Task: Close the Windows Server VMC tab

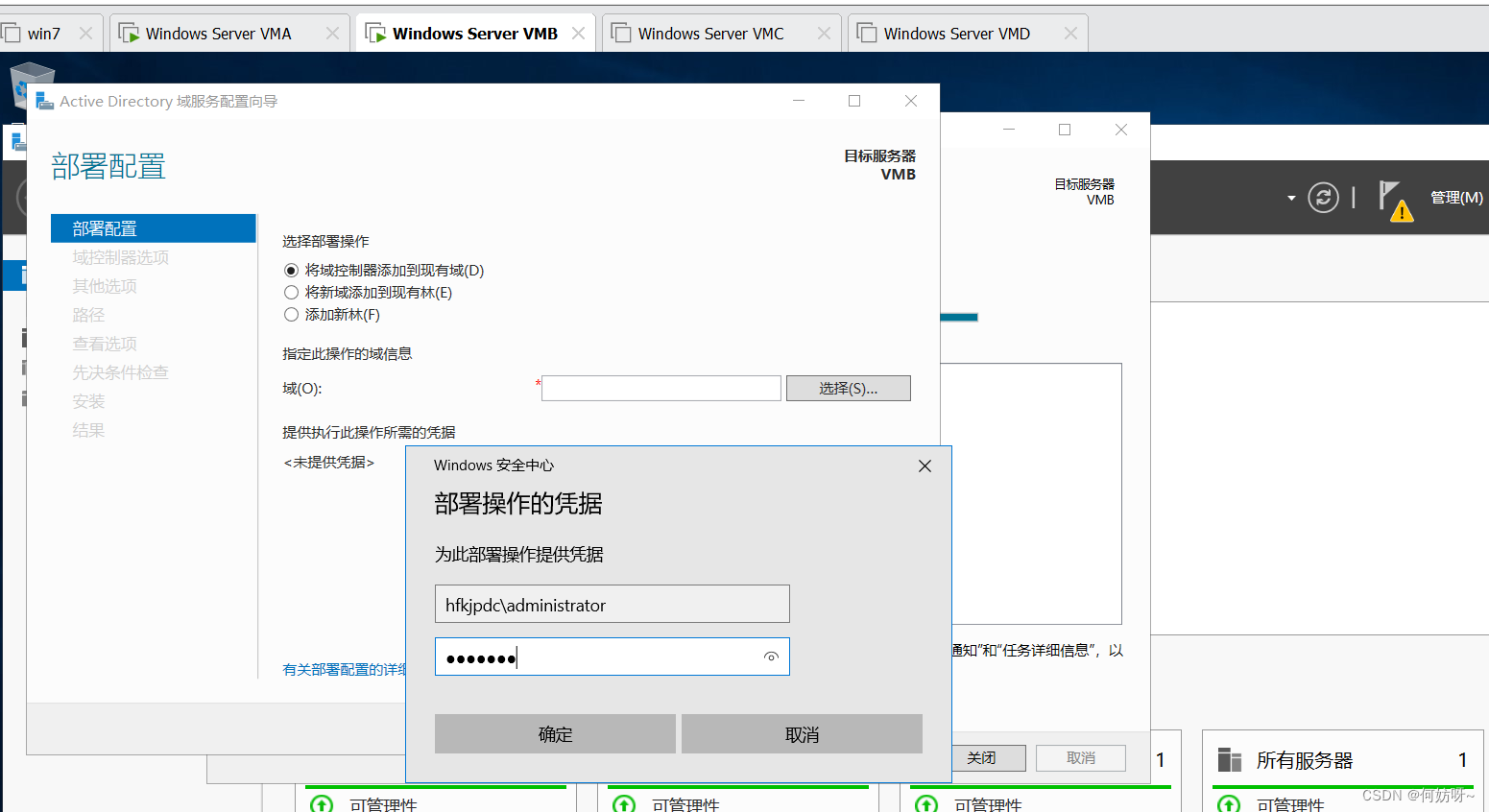Action: pyautogui.click(x=824, y=34)
